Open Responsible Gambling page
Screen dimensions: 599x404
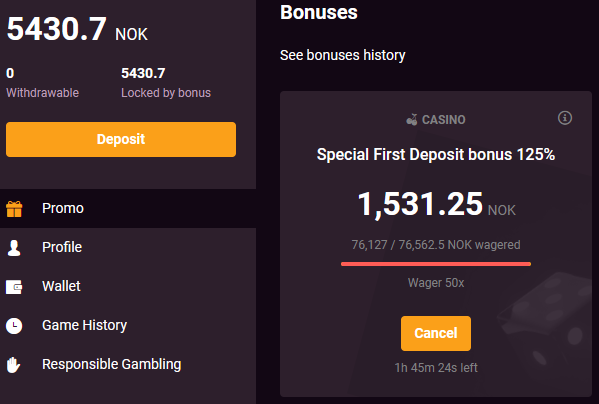coord(128,364)
